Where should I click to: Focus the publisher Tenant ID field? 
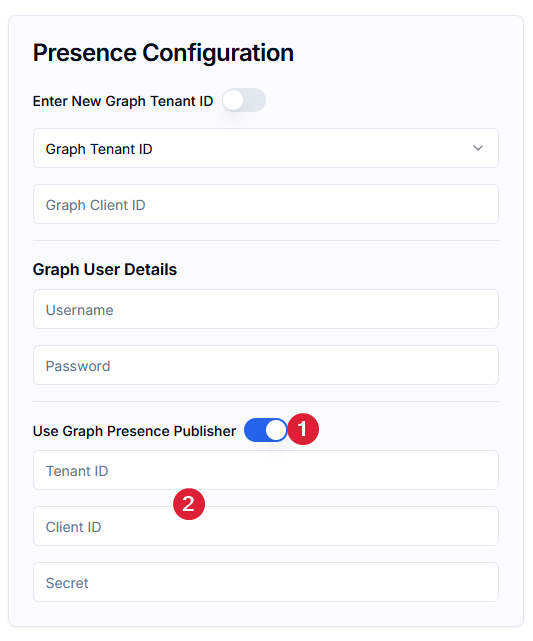(266, 470)
